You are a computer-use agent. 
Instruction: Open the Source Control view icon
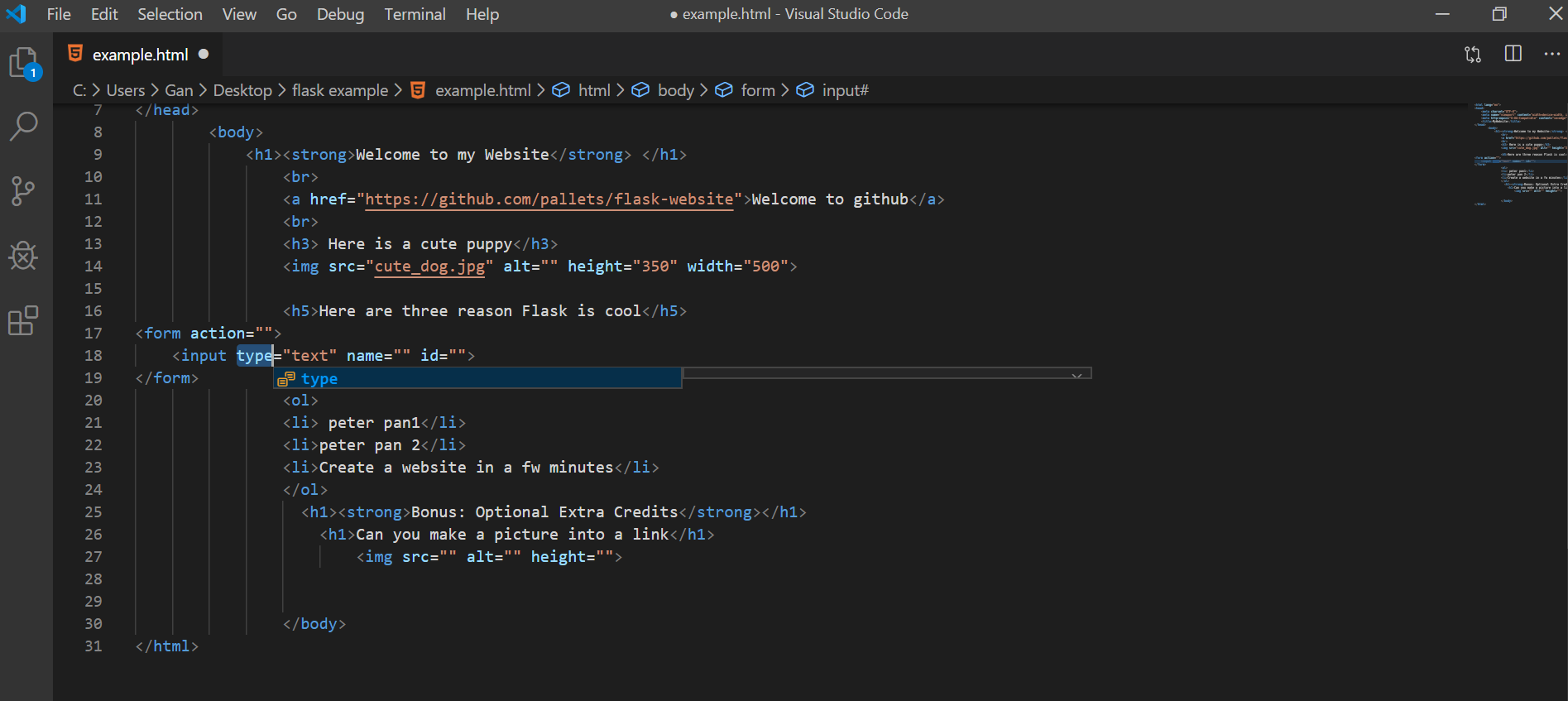coord(23,191)
